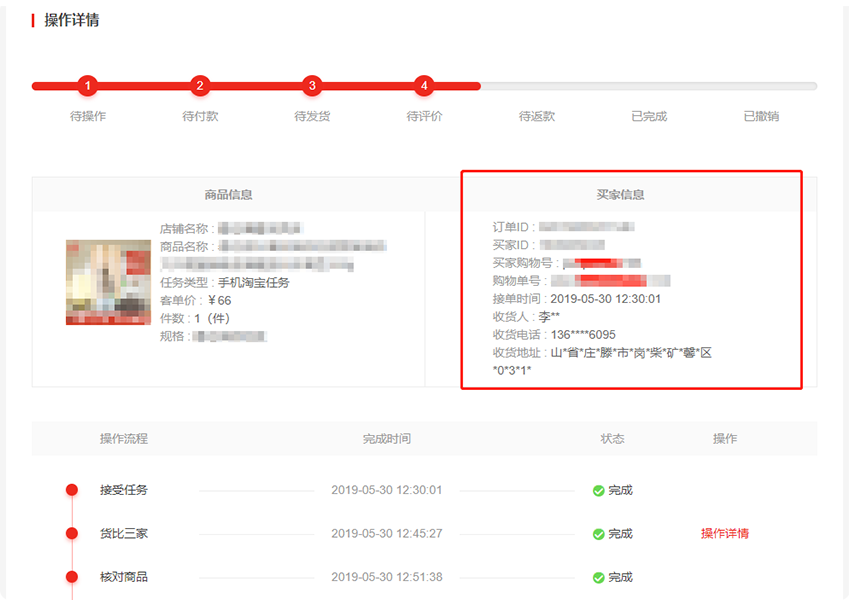Click green checkmark beside 核对商品 status
This screenshot has width=850, height=600.
[x=598, y=578]
